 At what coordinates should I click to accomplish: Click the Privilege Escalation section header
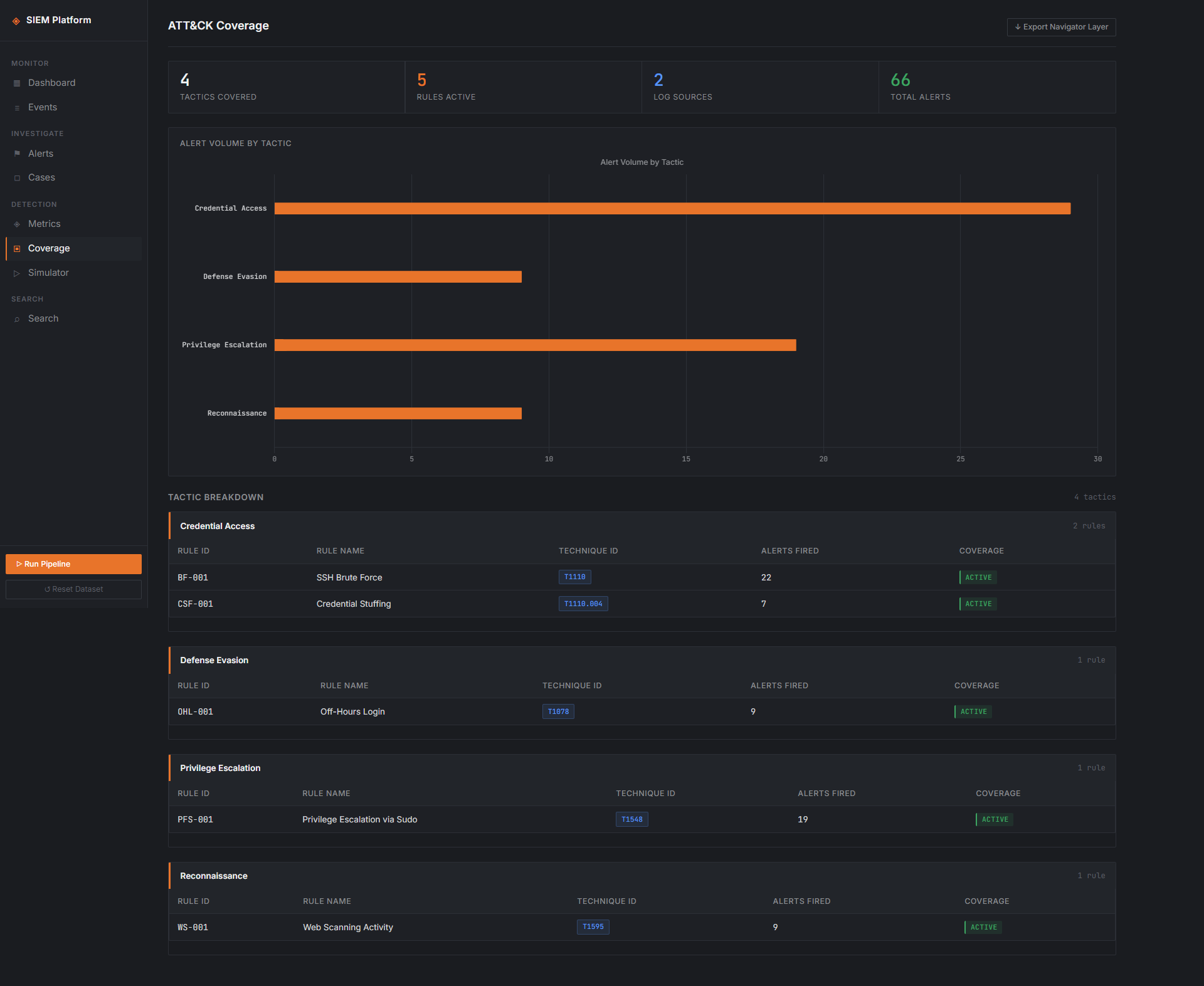pyautogui.click(x=642, y=768)
